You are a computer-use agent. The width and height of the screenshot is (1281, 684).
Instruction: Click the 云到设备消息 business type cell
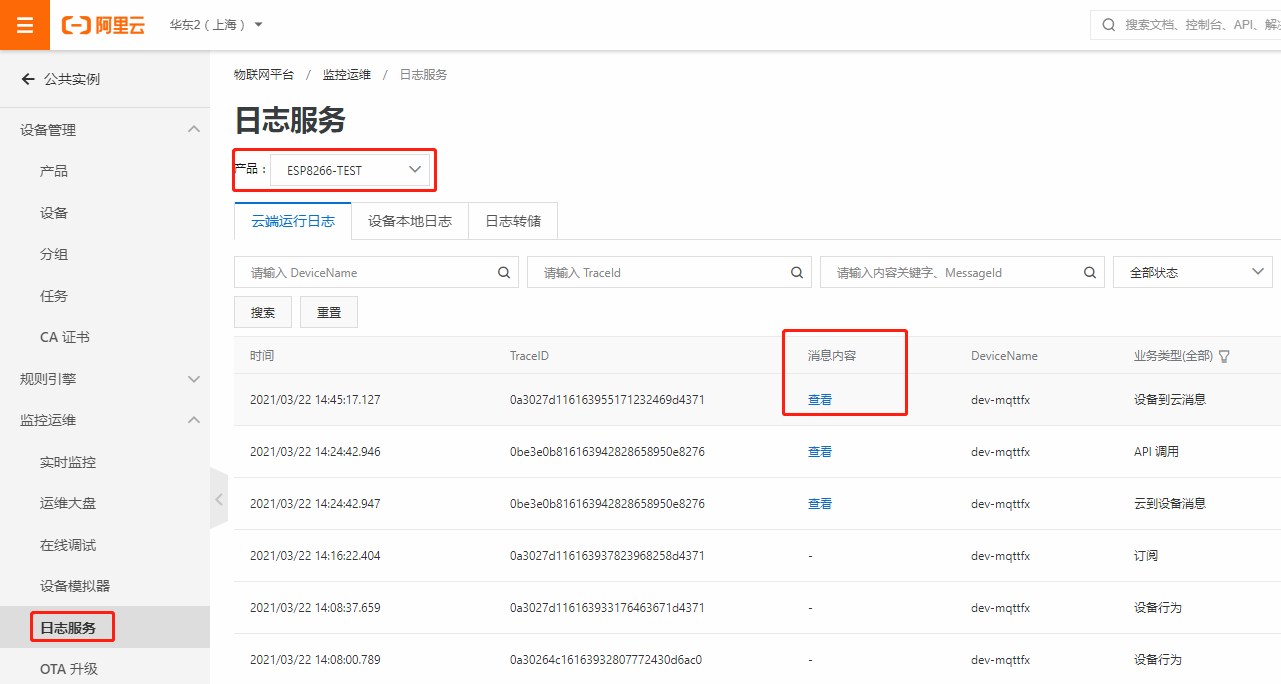point(1169,503)
